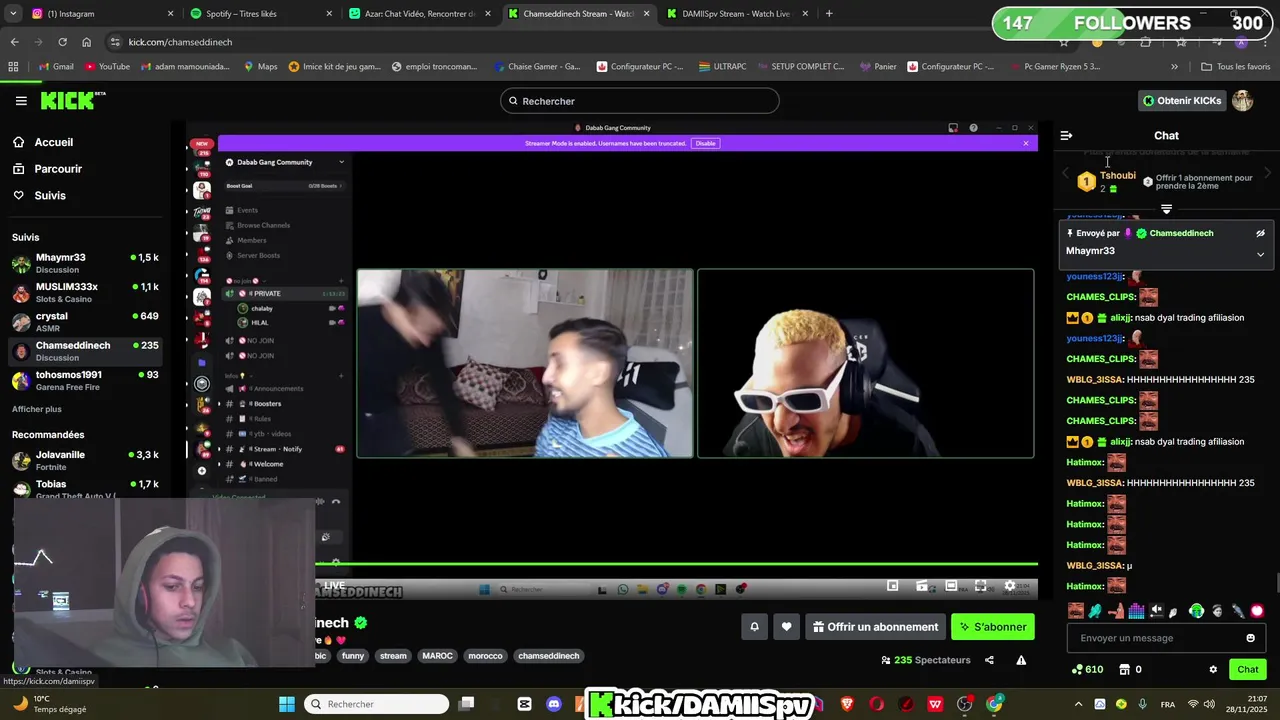The width and height of the screenshot is (1280, 720).
Task: Share the stream
Action: [x=989, y=660]
